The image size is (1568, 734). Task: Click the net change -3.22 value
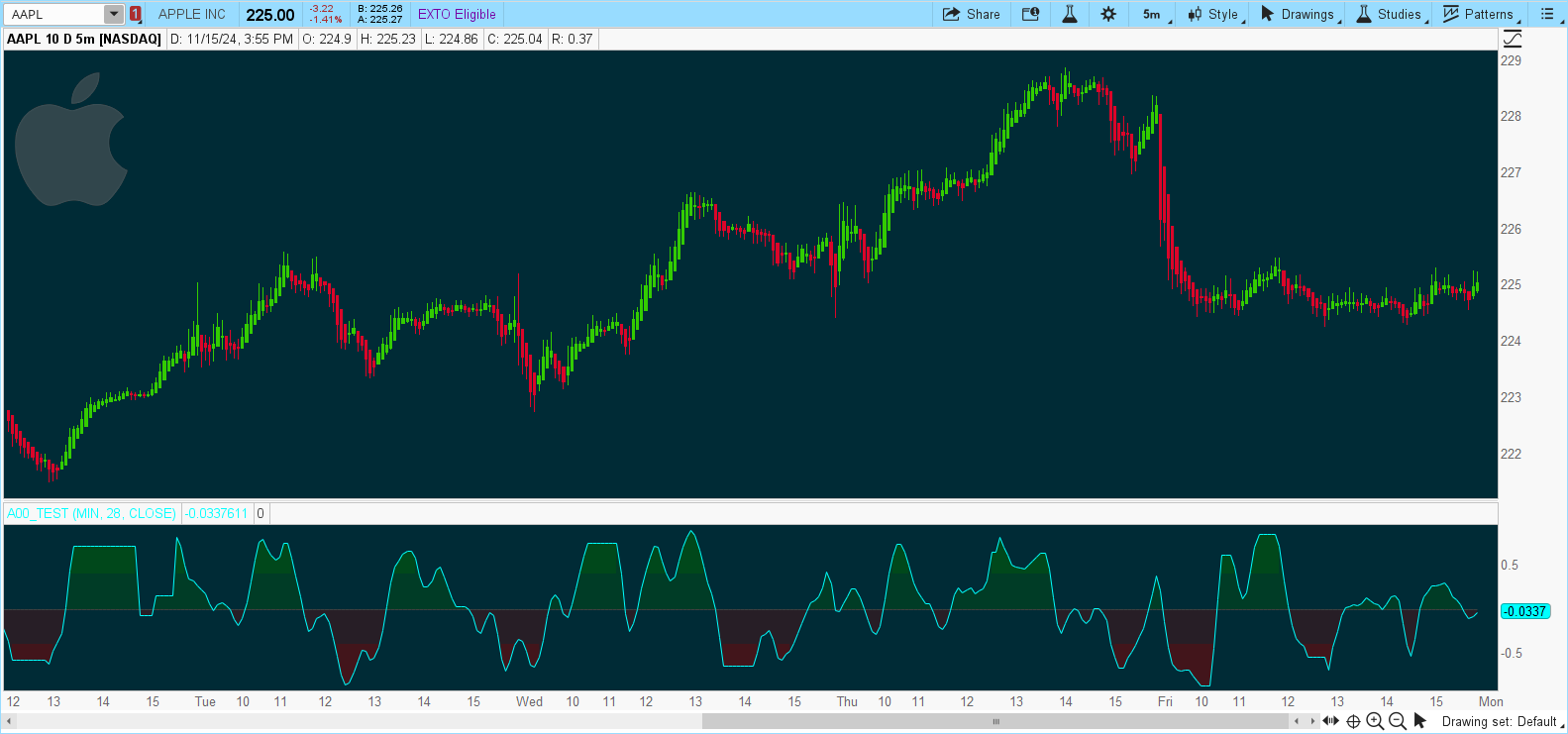click(x=322, y=8)
